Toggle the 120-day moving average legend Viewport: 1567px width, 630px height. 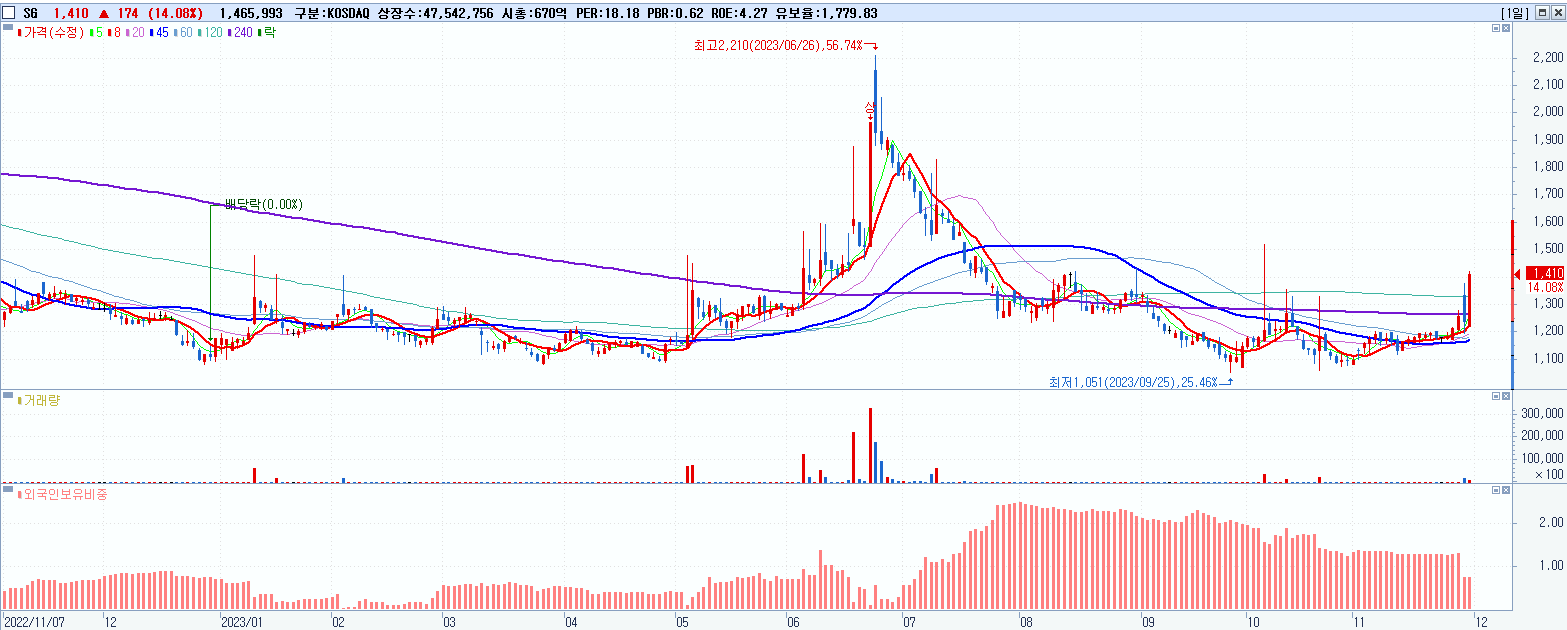coord(210,32)
